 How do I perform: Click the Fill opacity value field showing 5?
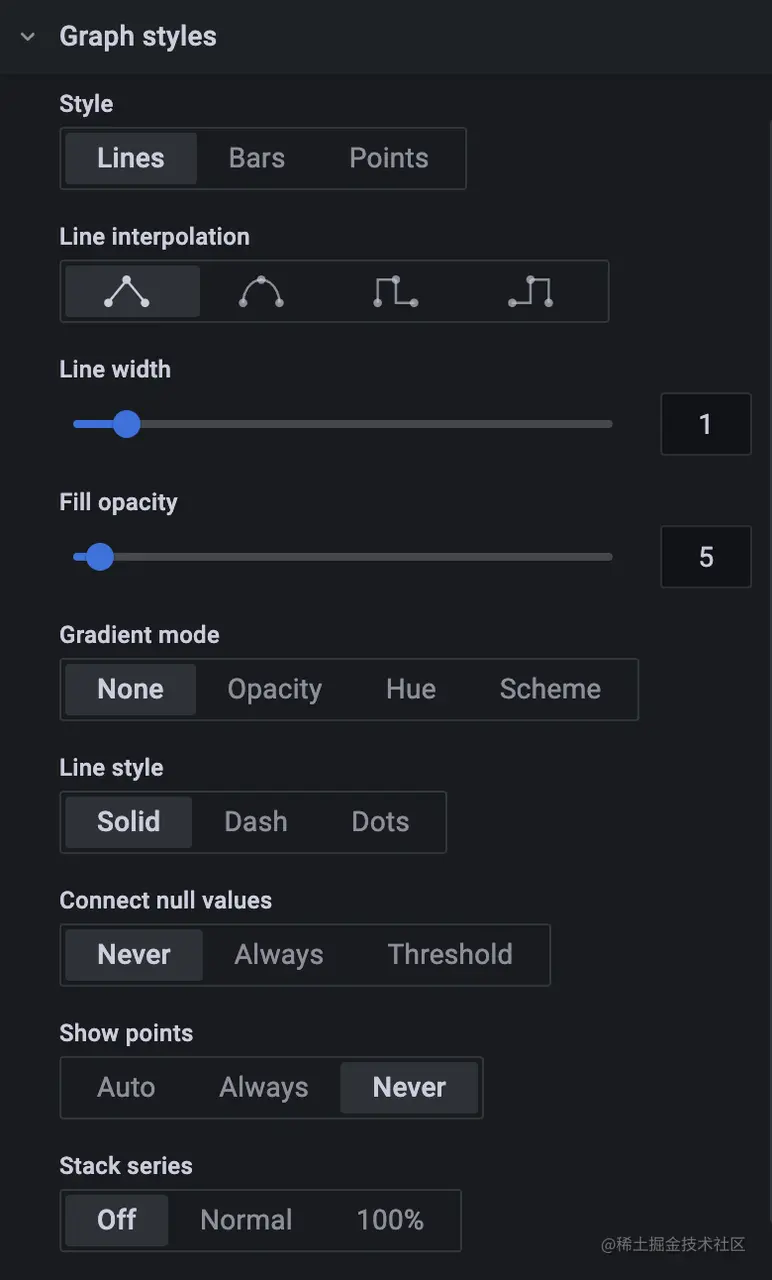[706, 557]
